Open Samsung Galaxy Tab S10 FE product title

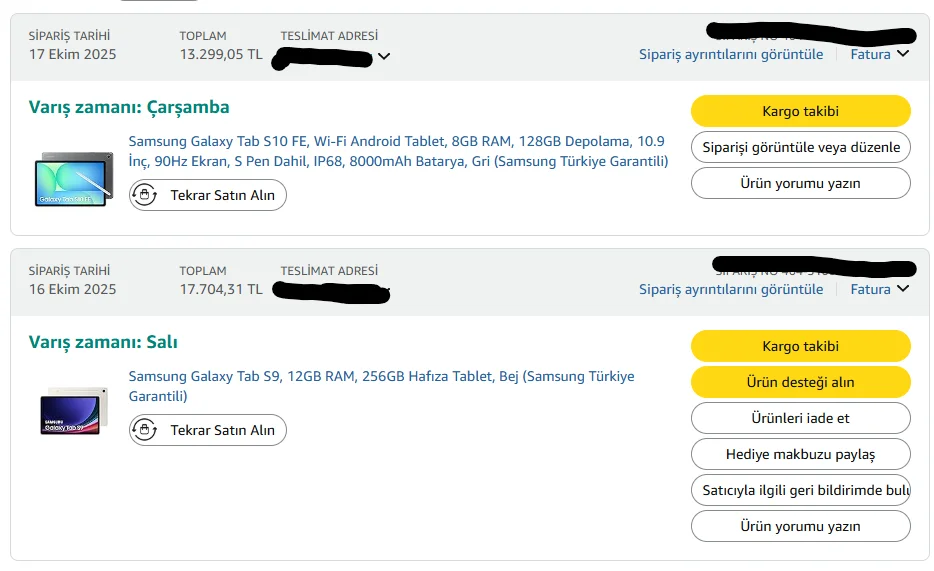[398, 151]
